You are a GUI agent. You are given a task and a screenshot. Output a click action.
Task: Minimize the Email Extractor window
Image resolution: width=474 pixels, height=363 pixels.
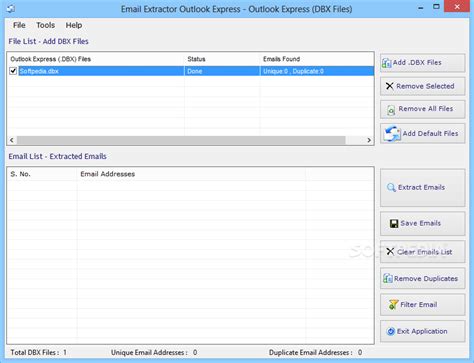[421, 8]
